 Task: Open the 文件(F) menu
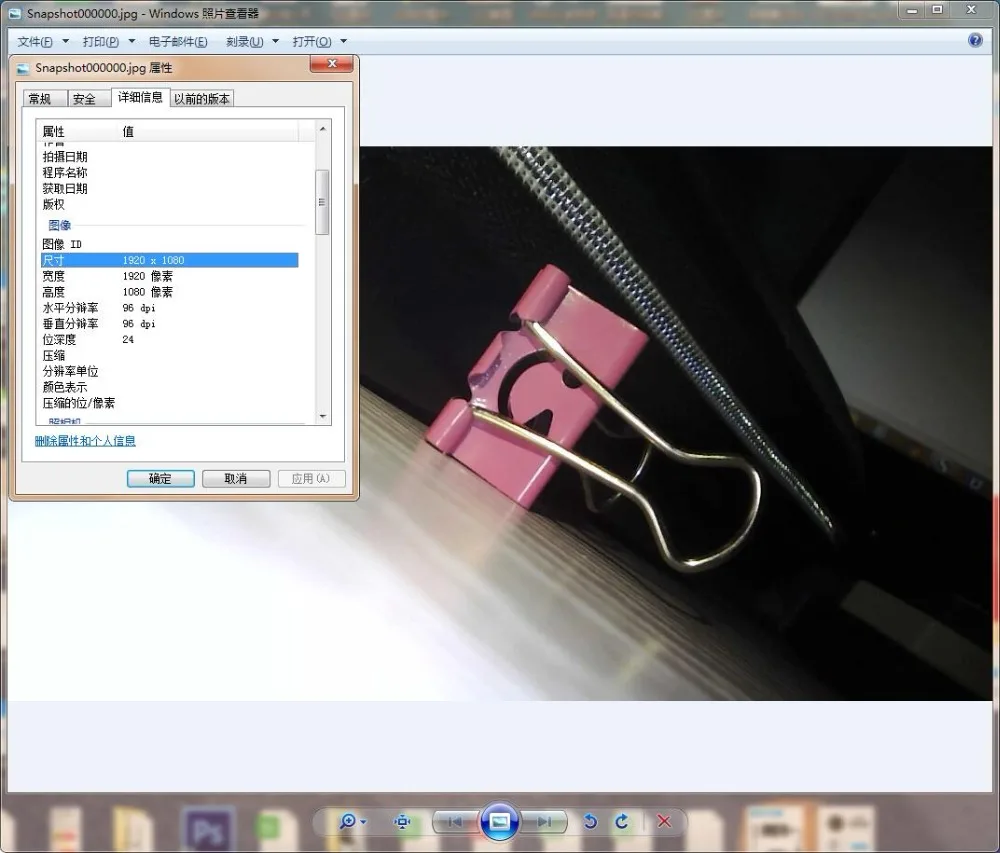[x=35, y=41]
